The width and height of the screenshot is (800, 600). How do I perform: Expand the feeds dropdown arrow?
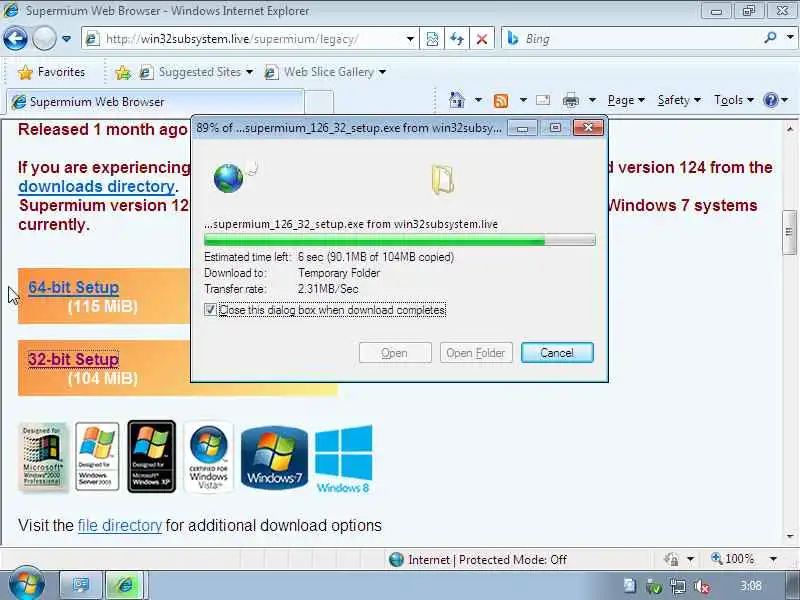[523, 100]
